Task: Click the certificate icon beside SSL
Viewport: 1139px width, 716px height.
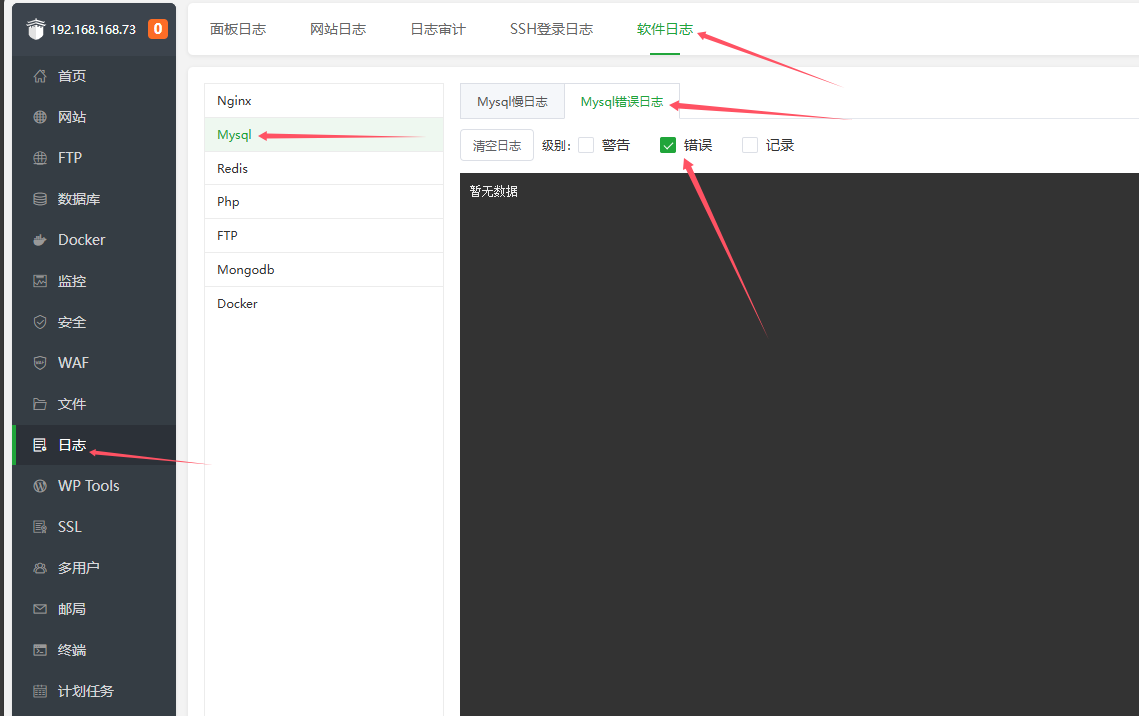Action: pos(40,526)
